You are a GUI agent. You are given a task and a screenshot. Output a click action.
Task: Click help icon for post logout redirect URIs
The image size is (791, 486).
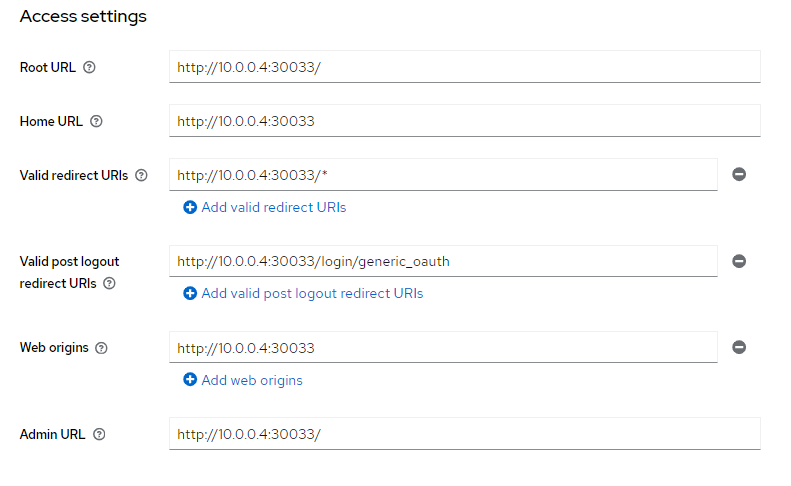(109, 283)
